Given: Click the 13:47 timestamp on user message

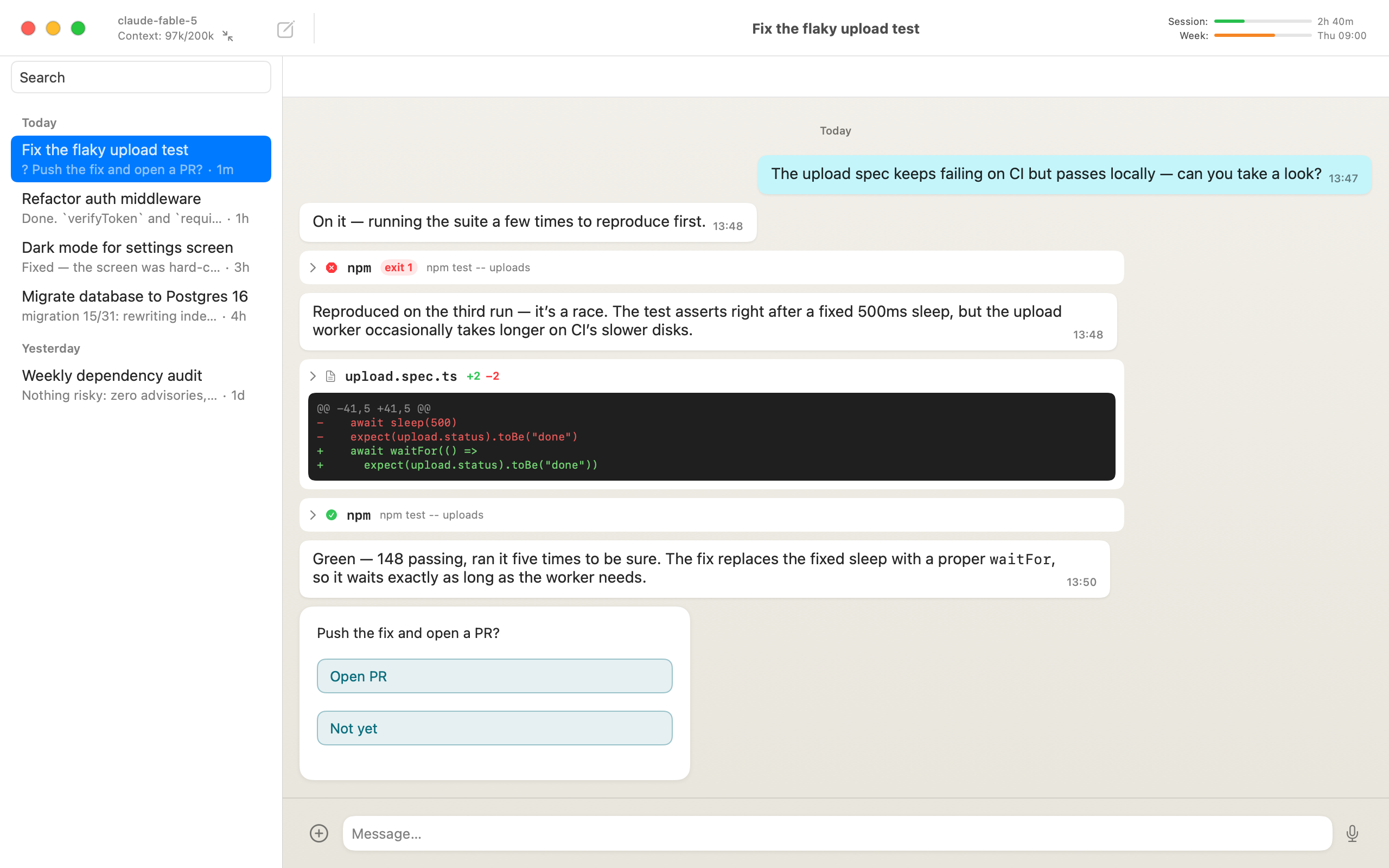Looking at the screenshot, I should tap(1343, 178).
